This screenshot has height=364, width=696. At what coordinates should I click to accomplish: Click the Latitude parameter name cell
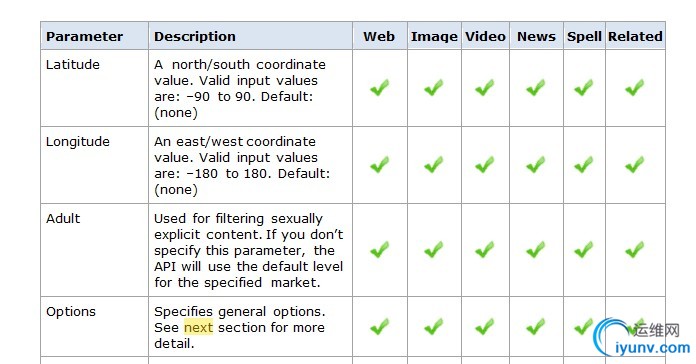[x=95, y=88]
